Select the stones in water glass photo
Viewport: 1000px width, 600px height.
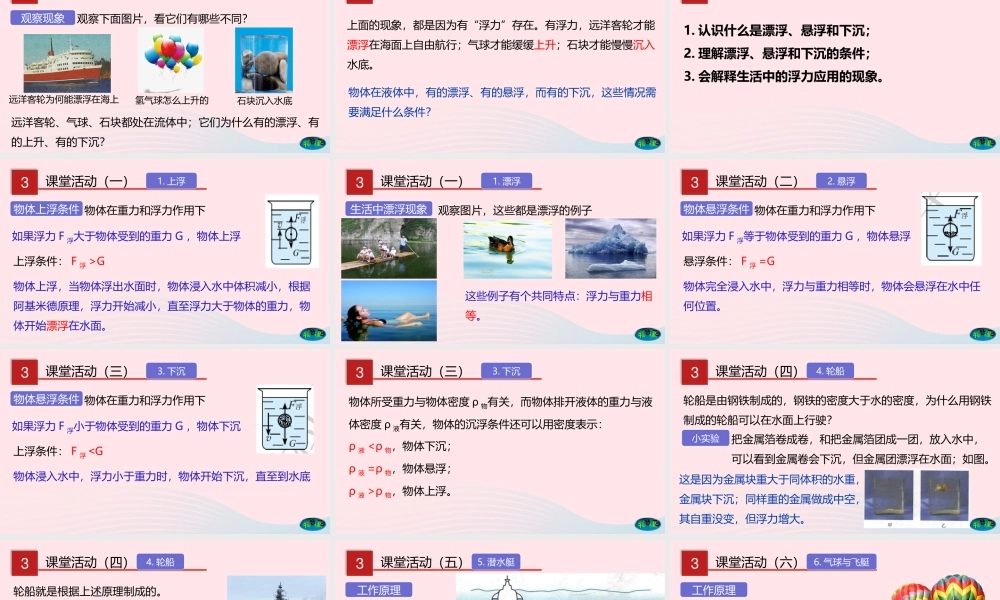264,61
